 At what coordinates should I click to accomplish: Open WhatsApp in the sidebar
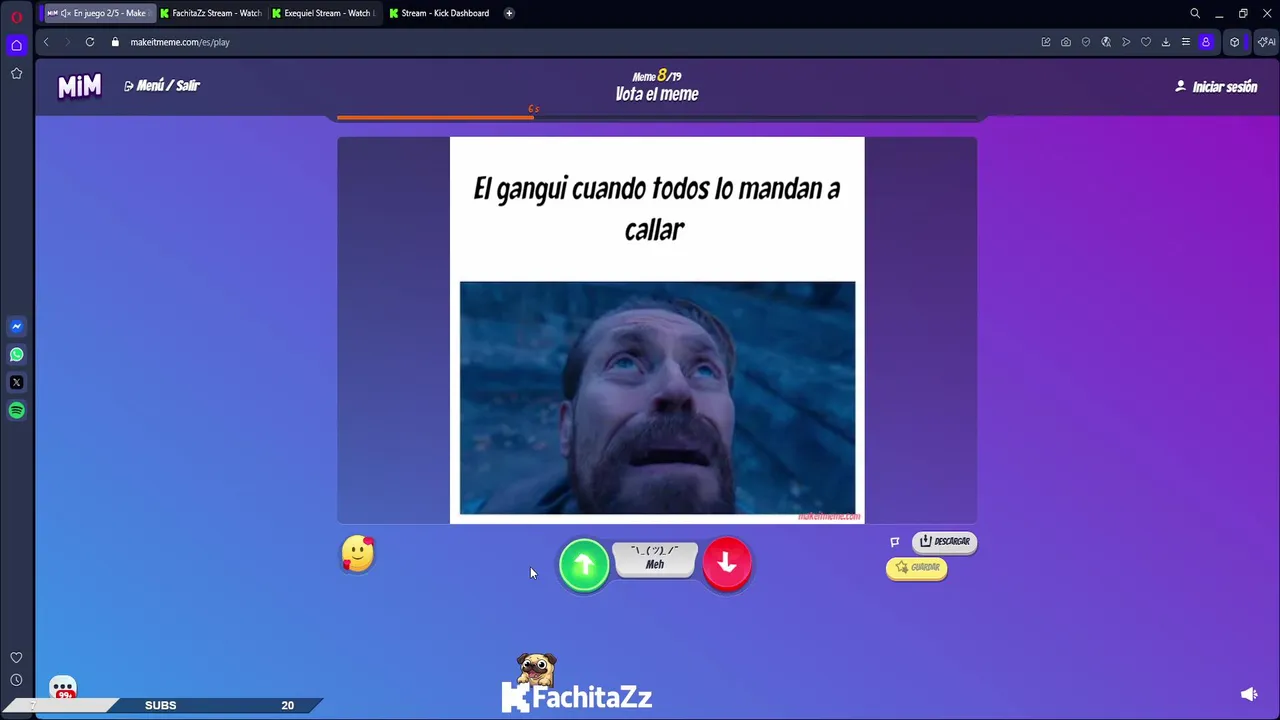(16, 354)
